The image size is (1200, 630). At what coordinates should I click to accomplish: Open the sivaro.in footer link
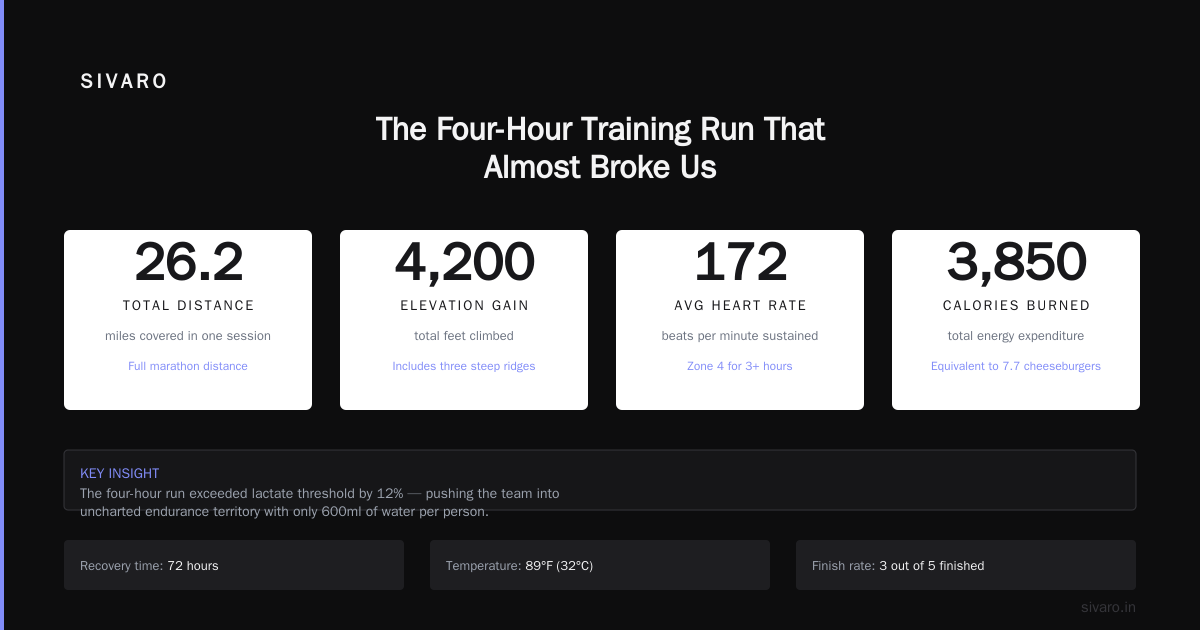coord(1108,607)
